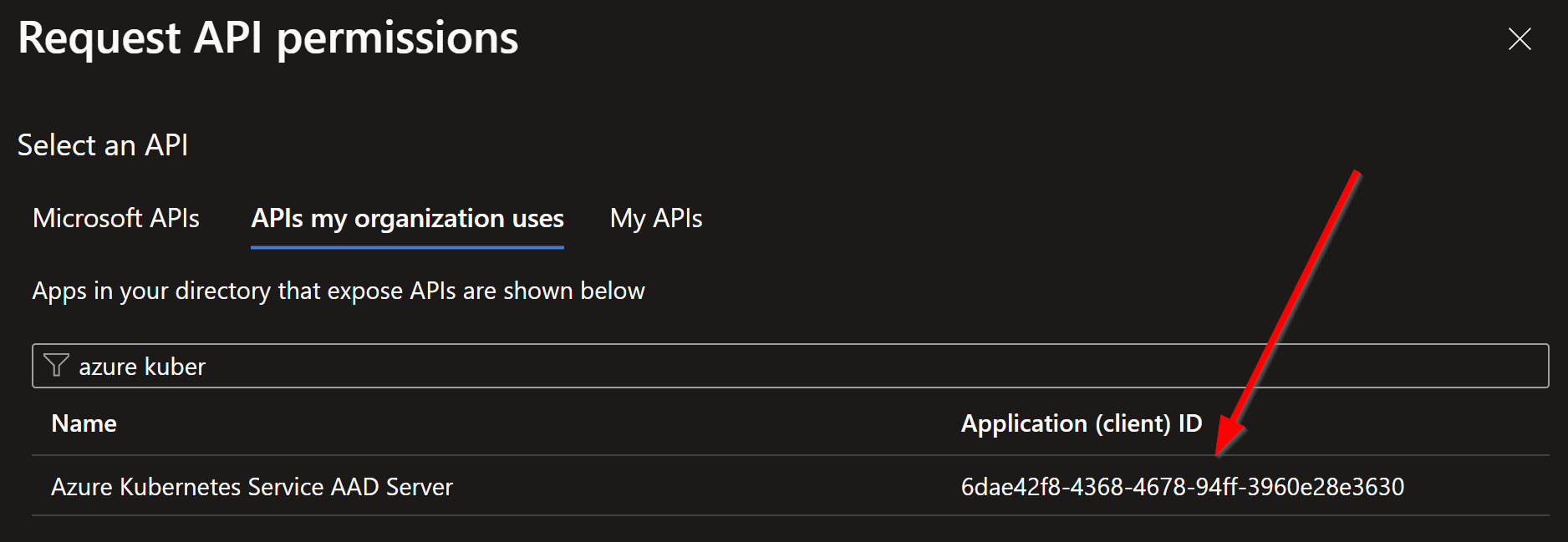Open the My APIs tab

[x=656, y=219]
